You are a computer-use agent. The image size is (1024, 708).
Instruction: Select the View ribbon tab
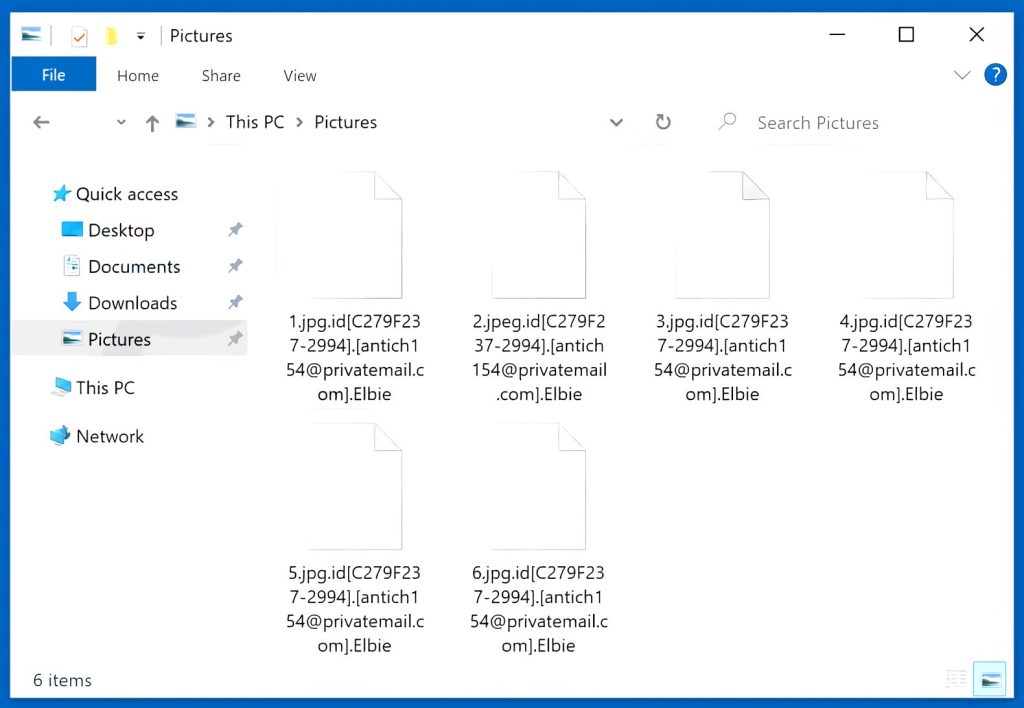click(299, 76)
